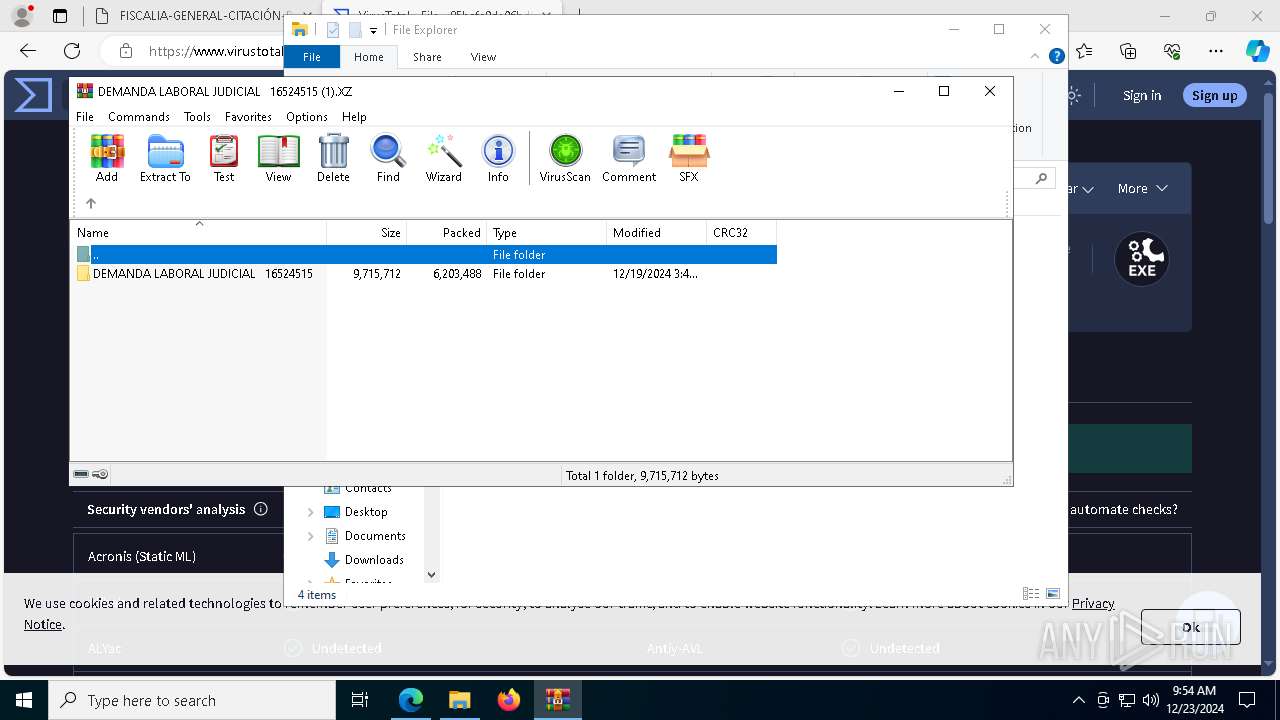Click the Delete trash can icon

coord(333,158)
